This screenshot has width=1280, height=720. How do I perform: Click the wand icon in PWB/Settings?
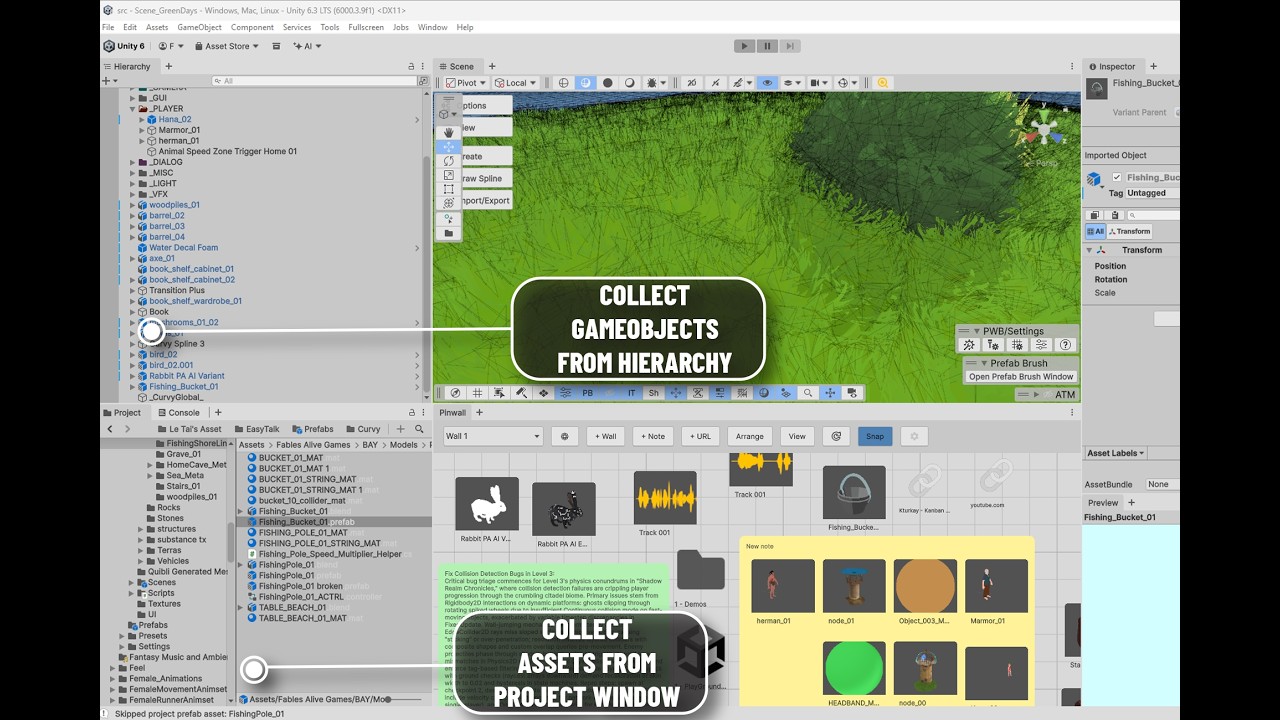tap(968, 345)
